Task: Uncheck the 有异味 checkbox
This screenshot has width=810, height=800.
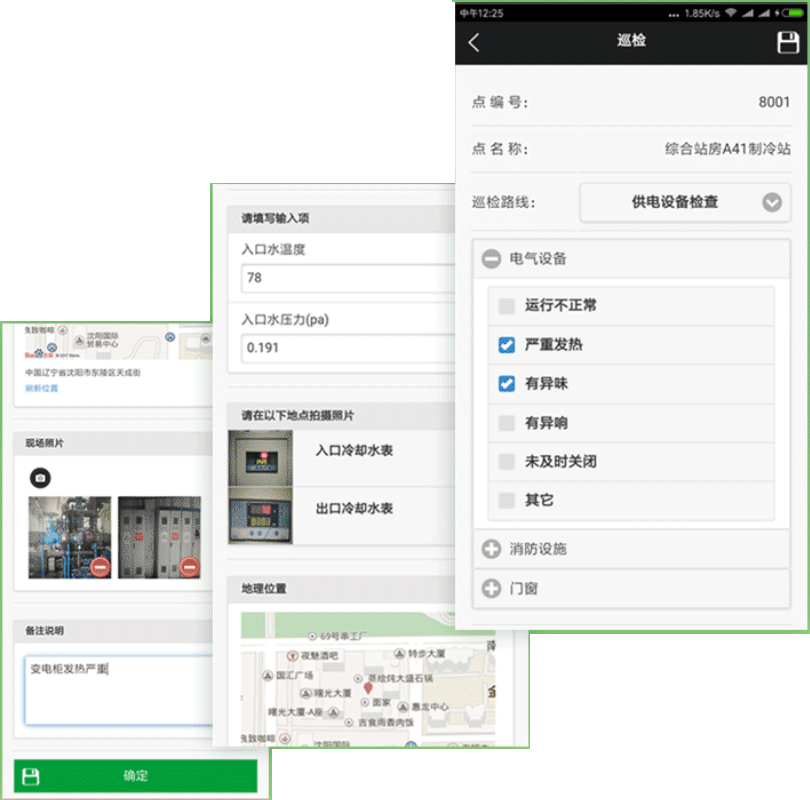Action: [507, 384]
